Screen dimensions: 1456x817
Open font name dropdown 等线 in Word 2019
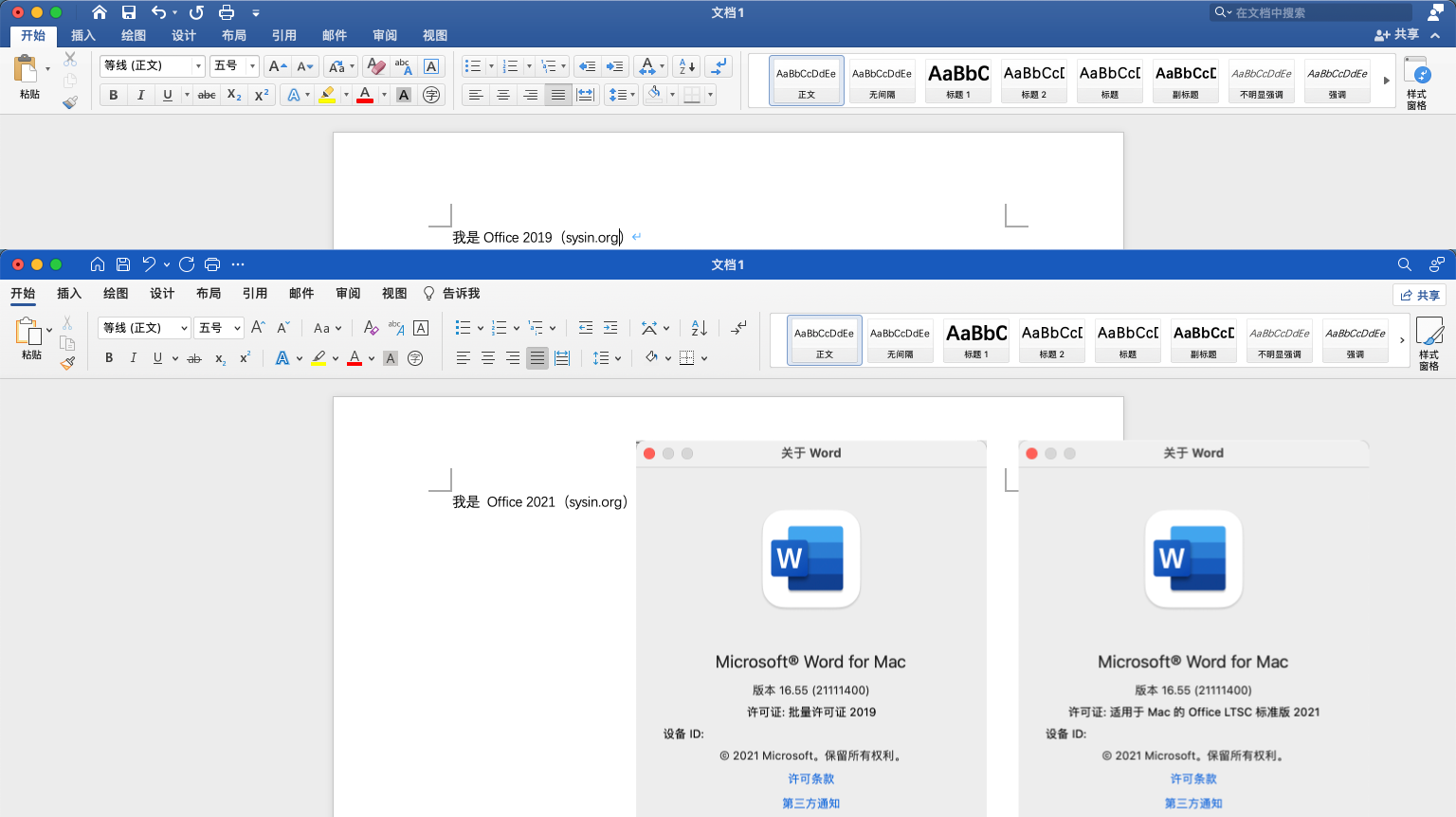pos(198,65)
